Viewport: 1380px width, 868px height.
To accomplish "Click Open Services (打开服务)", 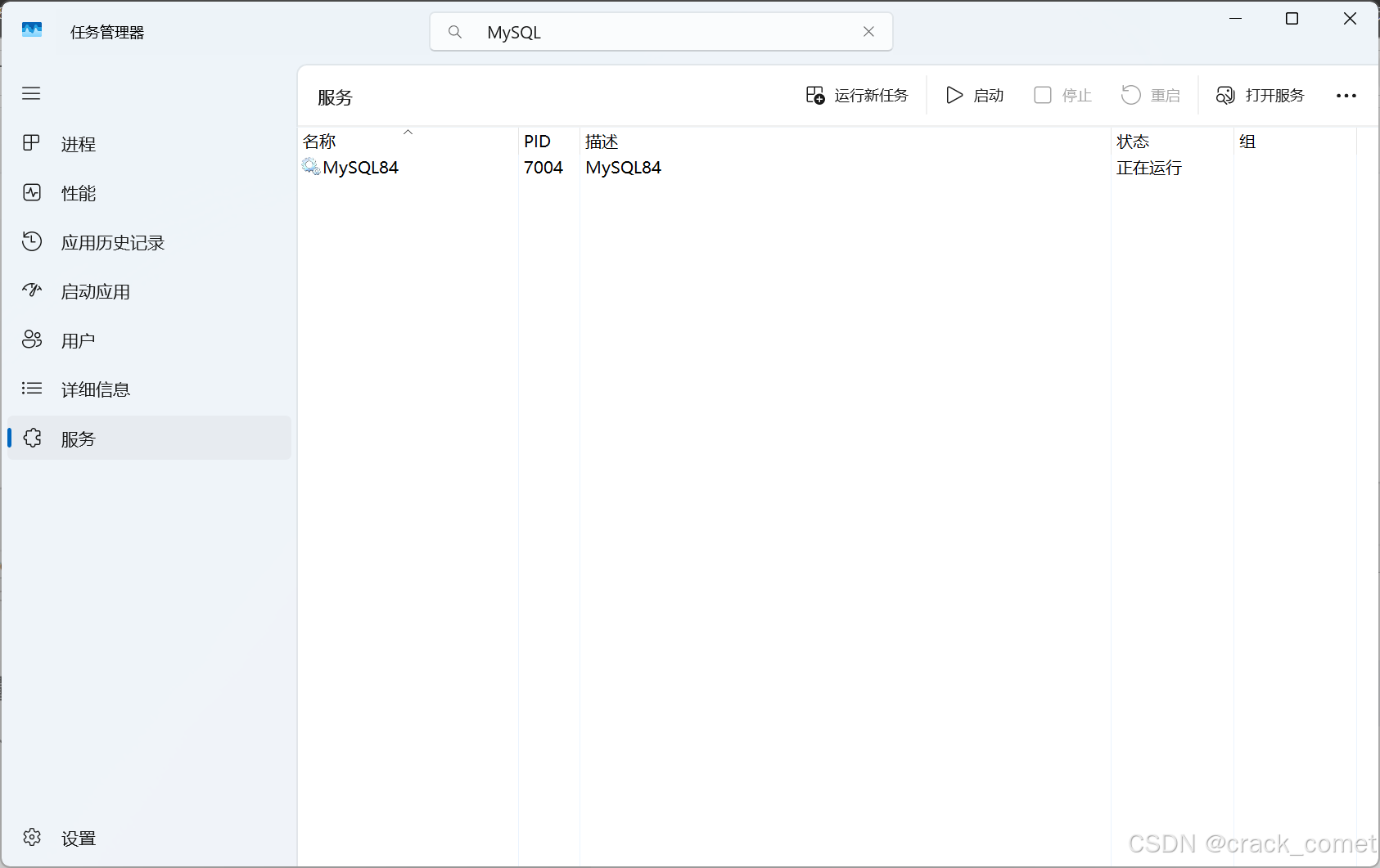I will [1260, 96].
